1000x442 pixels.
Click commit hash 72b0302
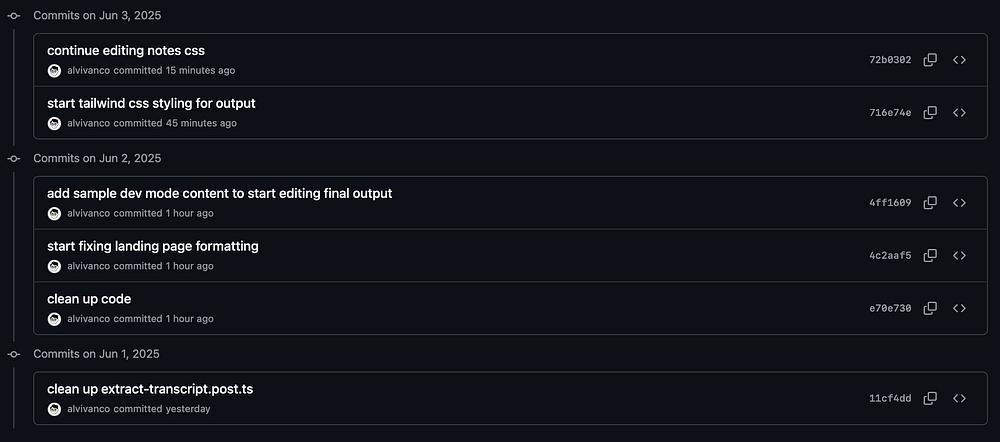pos(890,60)
